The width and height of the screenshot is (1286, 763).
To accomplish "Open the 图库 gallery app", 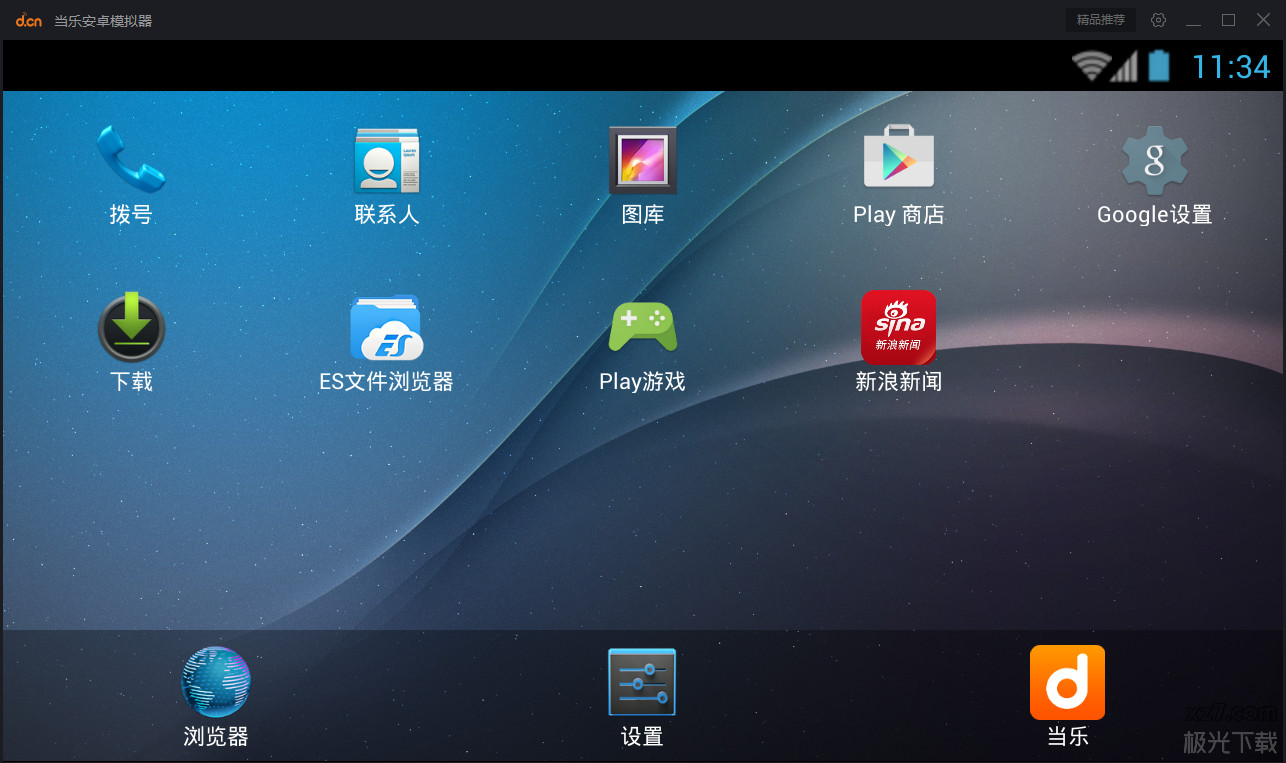I will (642, 161).
